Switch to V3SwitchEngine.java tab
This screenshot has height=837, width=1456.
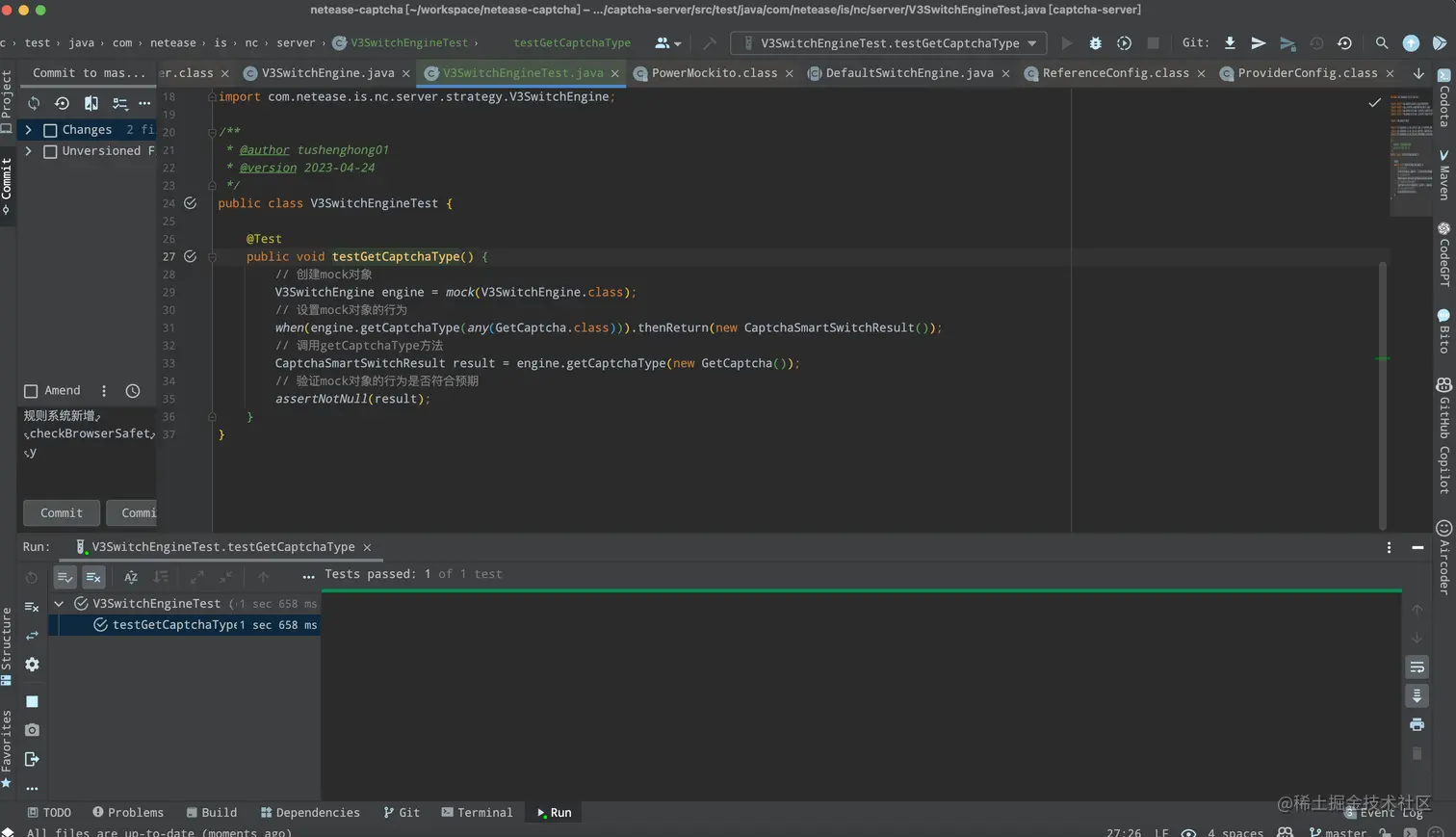(327, 73)
